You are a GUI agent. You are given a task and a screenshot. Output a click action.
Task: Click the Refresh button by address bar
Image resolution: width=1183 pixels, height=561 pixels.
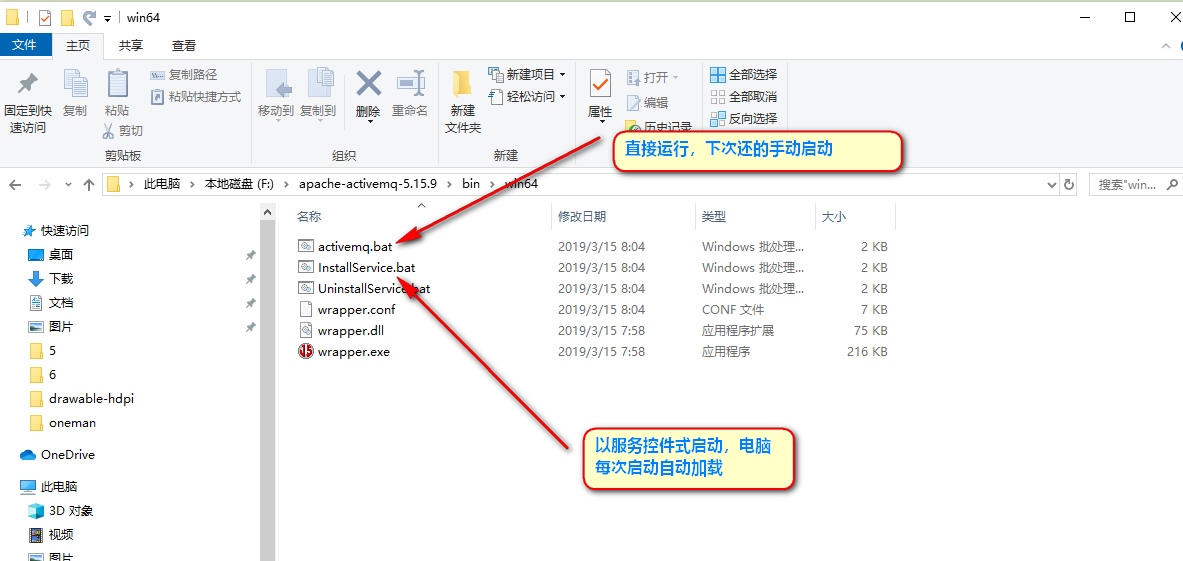point(1069,184)
